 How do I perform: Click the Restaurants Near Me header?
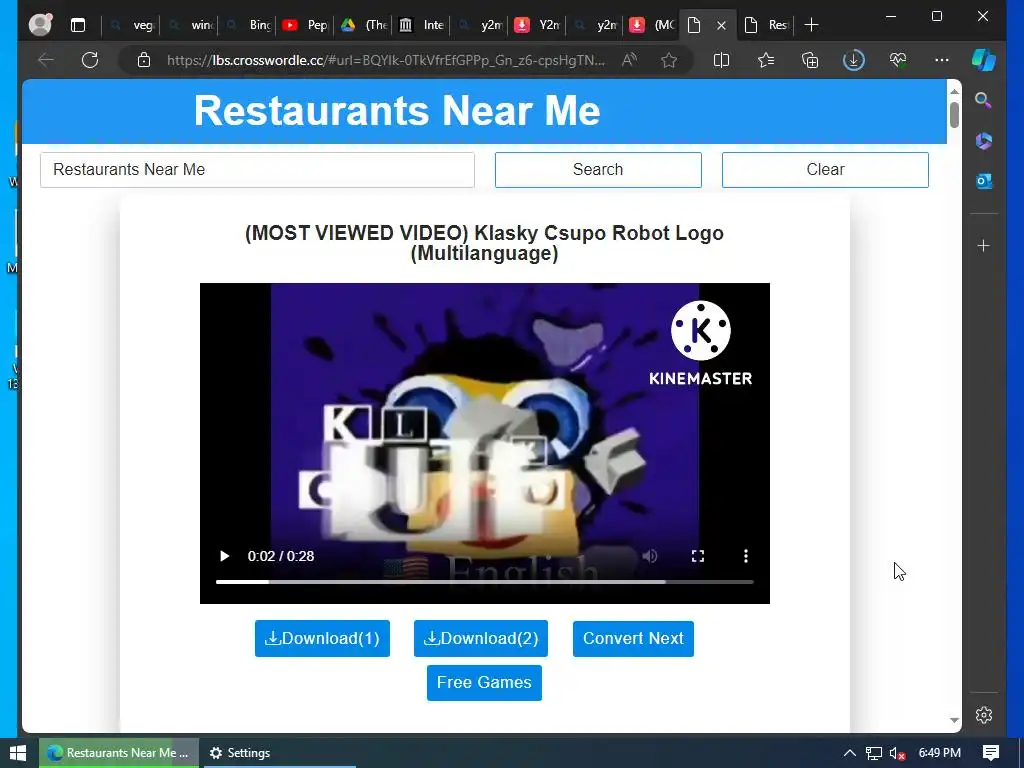[x=396, y=110]
